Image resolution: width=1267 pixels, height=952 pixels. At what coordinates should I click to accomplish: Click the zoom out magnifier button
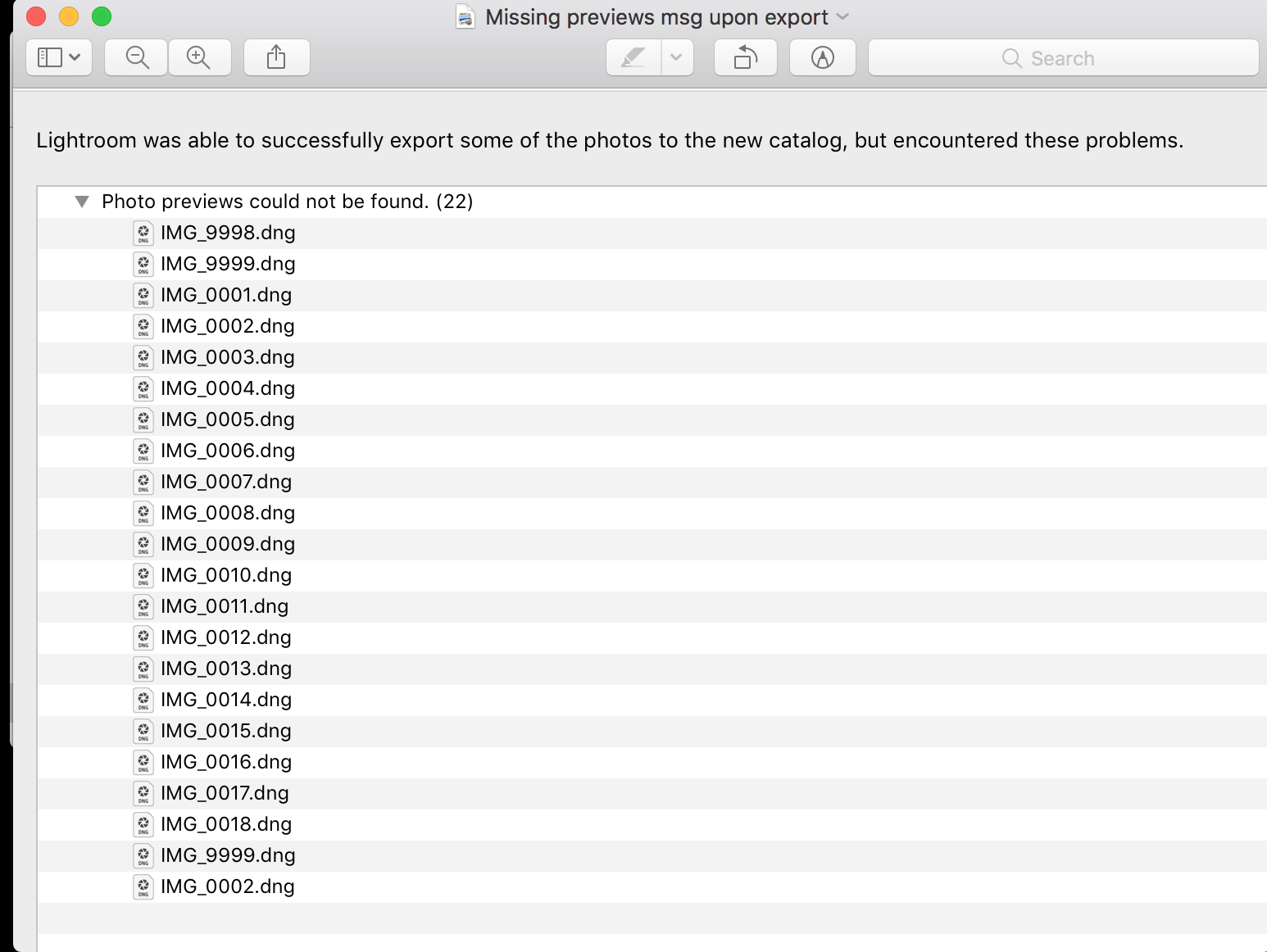coord(137,57)
